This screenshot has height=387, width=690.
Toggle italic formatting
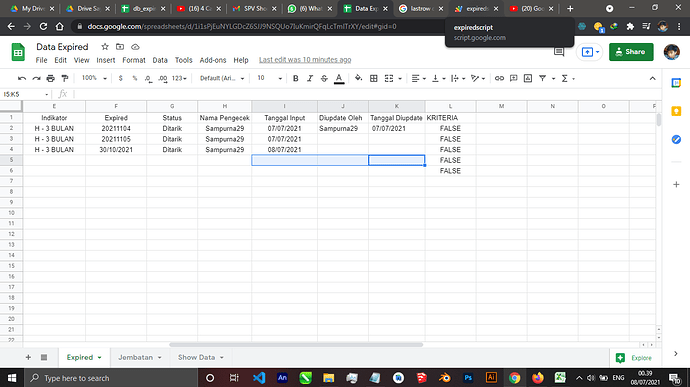[x=310, y=78]
